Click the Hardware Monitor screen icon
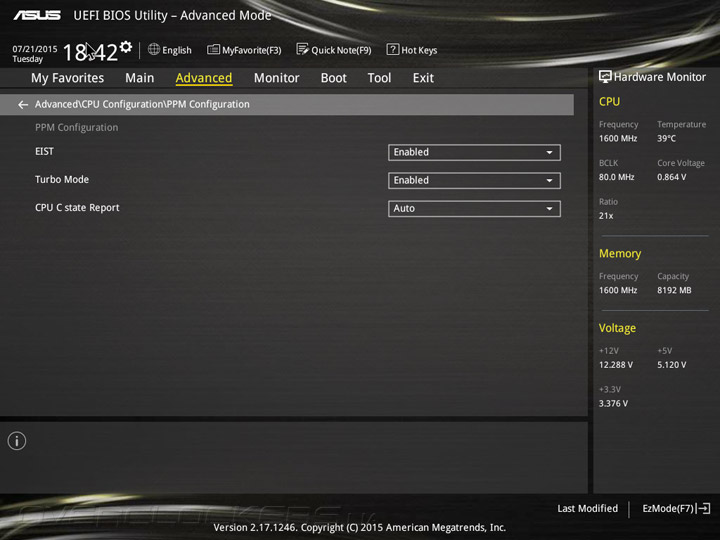720x540 pixels. coord(605,77)
